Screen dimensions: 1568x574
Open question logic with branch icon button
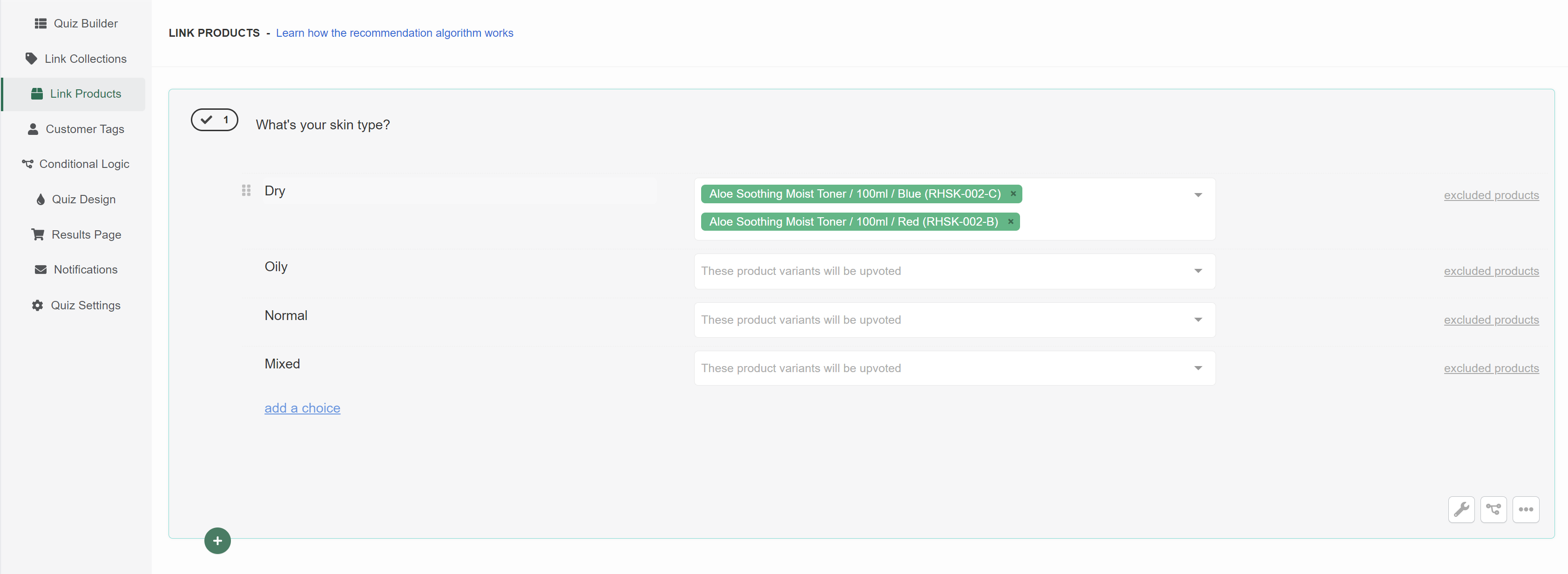1493,509
